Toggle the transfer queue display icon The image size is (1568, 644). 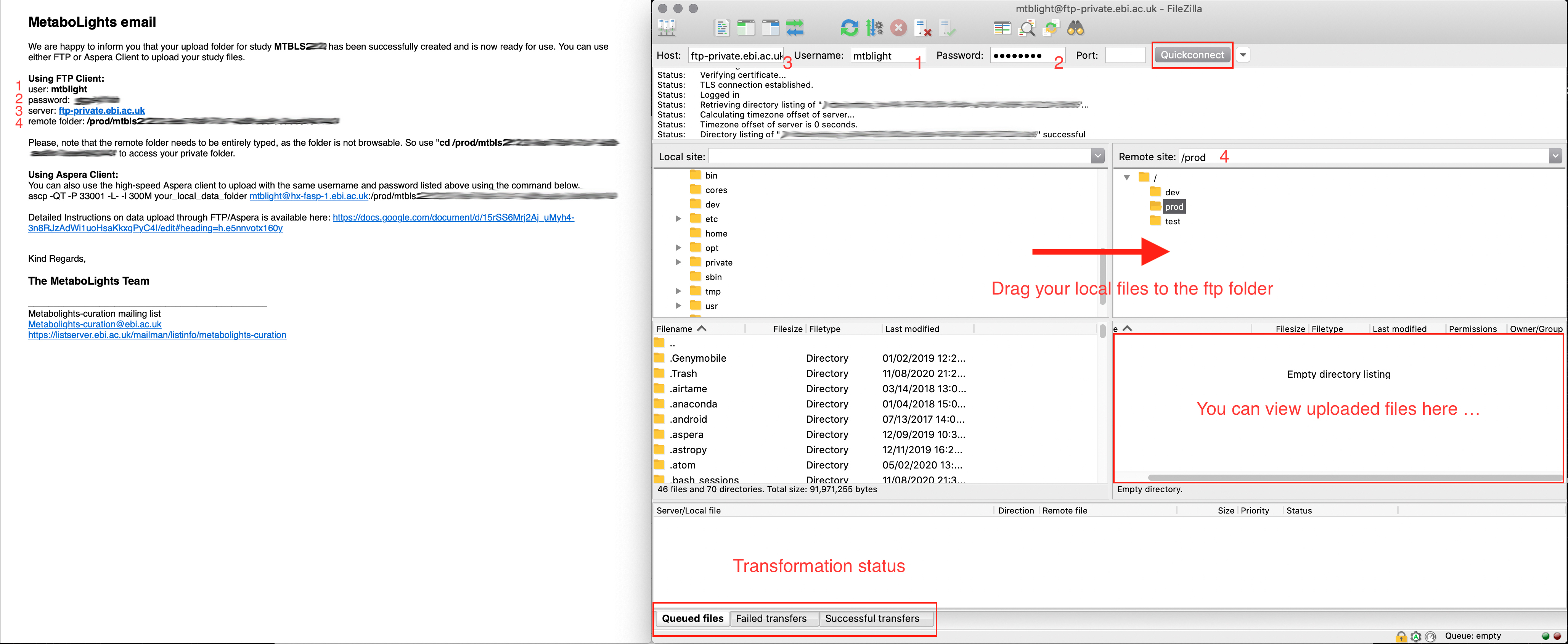click(794, 28)
